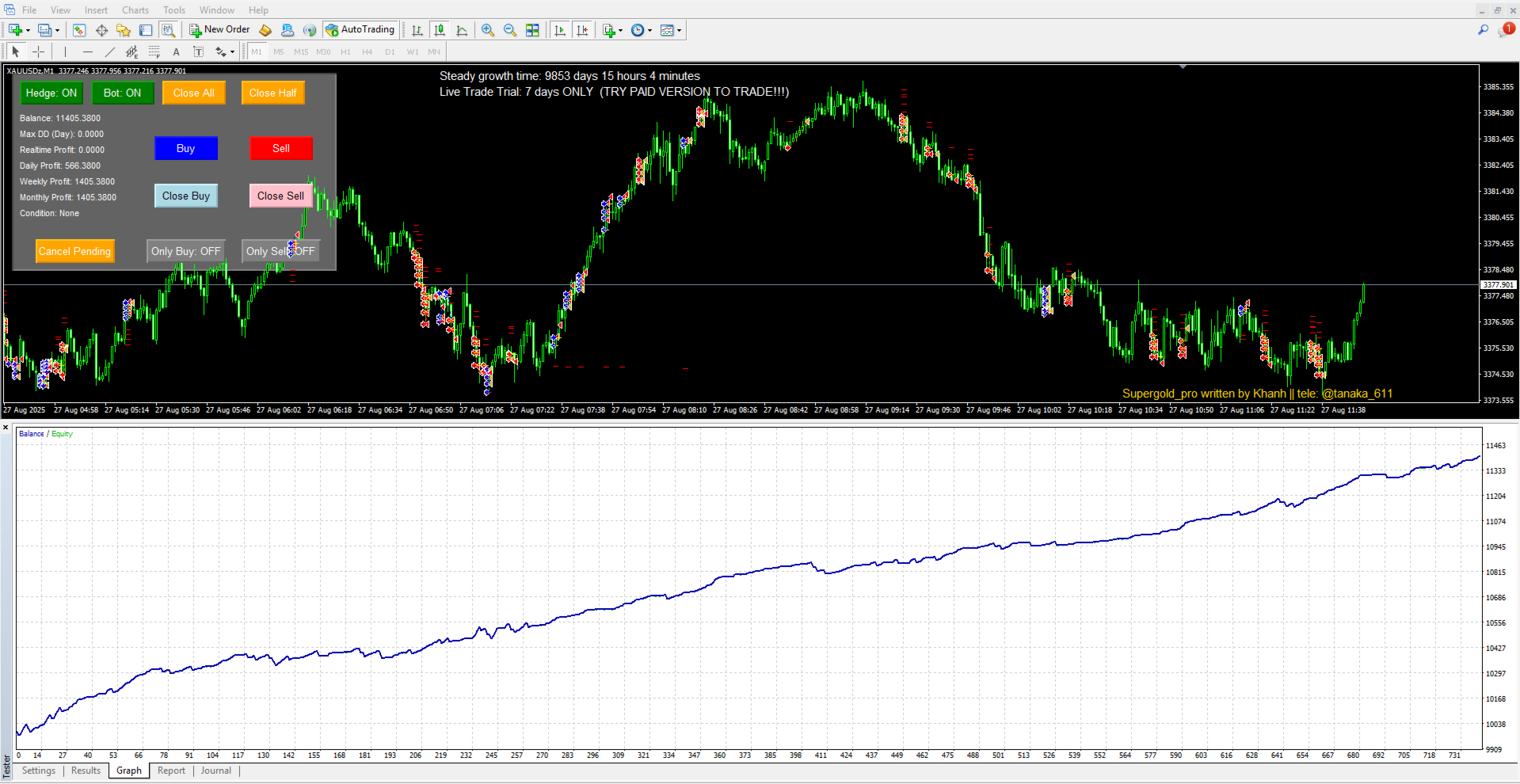
Task: Click blue Buy button
Action: click(186, 148)
